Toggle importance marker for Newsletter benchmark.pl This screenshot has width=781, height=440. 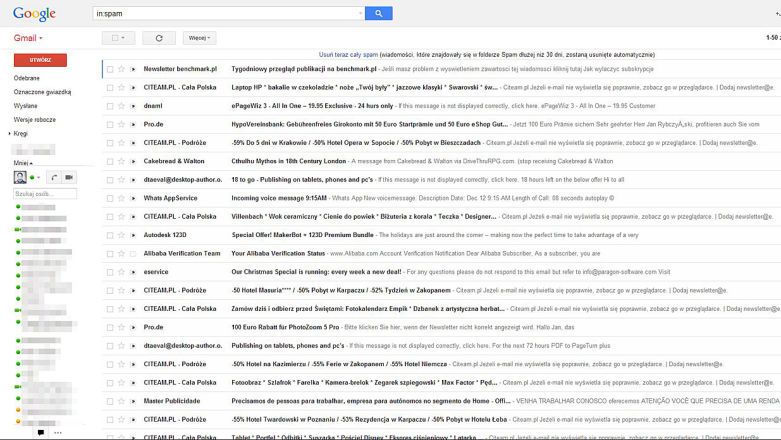coord(133,69)
